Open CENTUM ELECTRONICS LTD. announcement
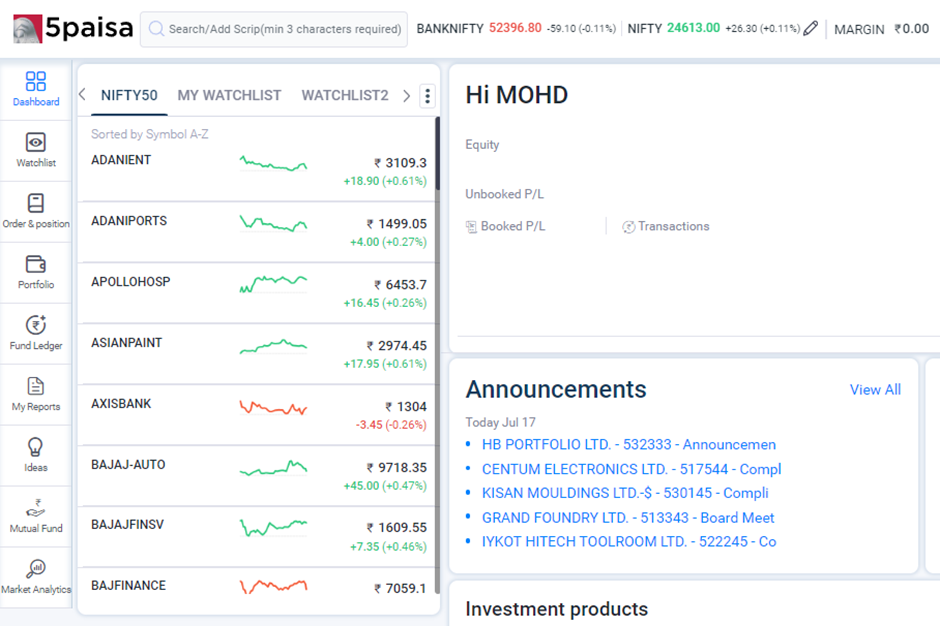The image size is (940, 626). pyautogui.click(x=631, y=469)
